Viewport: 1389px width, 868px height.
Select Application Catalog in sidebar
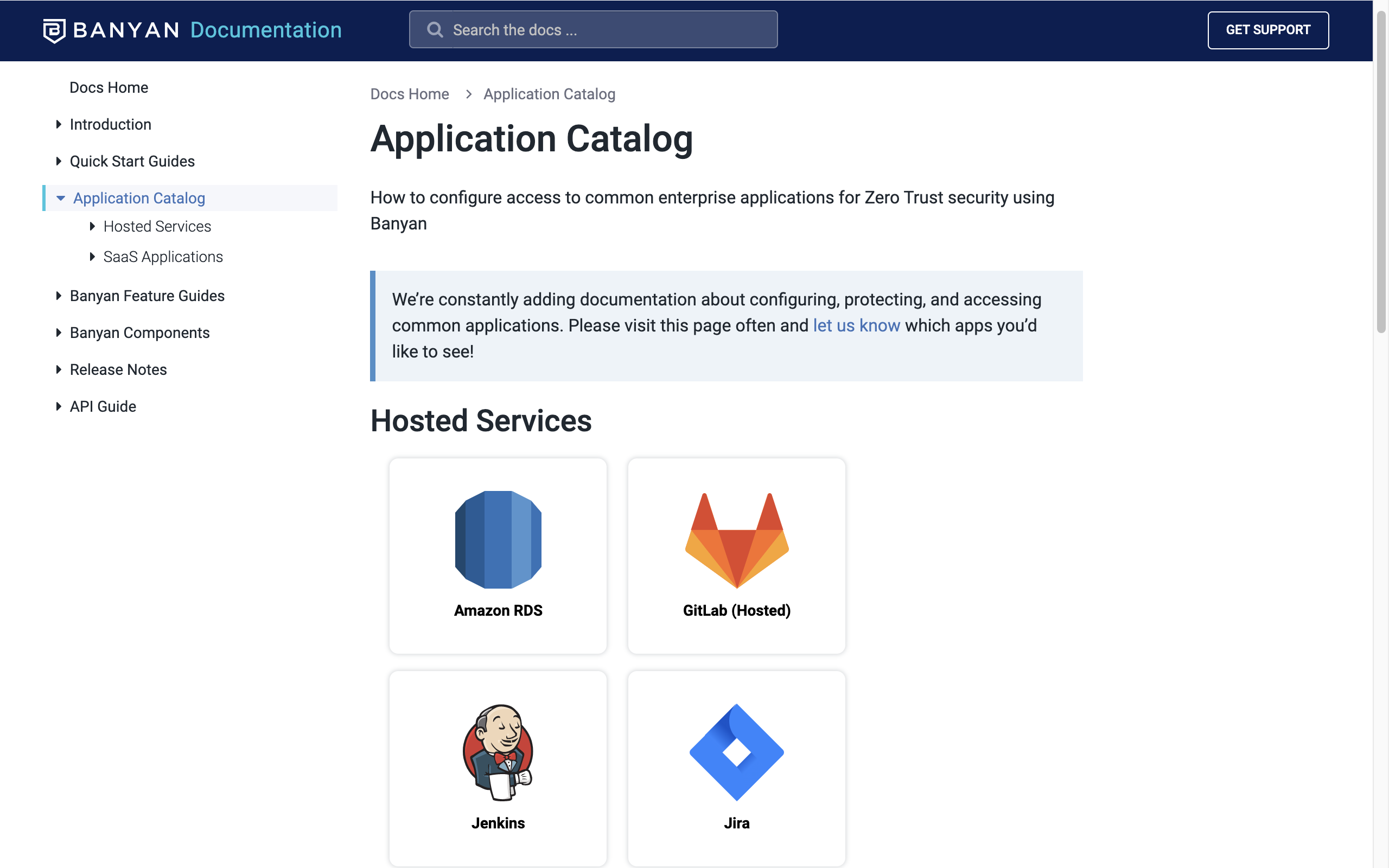(139, 198)
